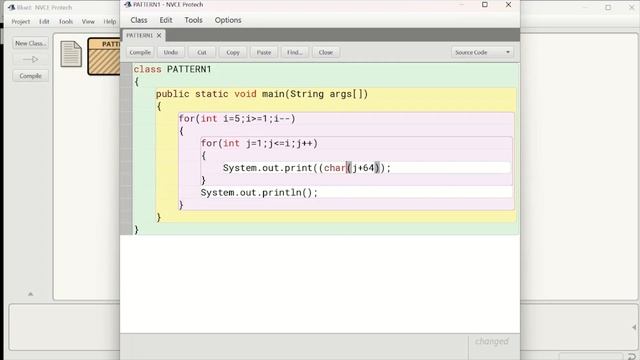The height and width of the screenshot is (360, 640).
Task: Click the Compile button in editor toolbar
Action: coord(140,52)
